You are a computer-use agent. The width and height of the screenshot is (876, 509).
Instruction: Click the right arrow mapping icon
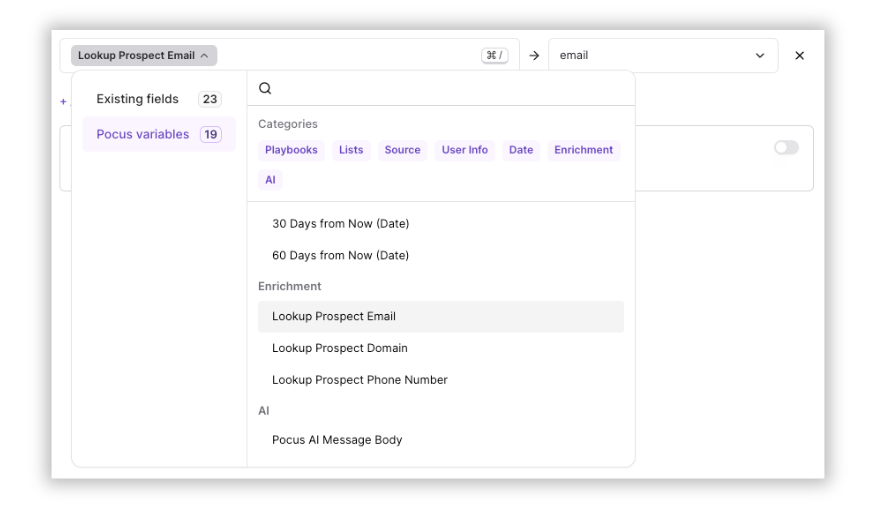(534, 55)
